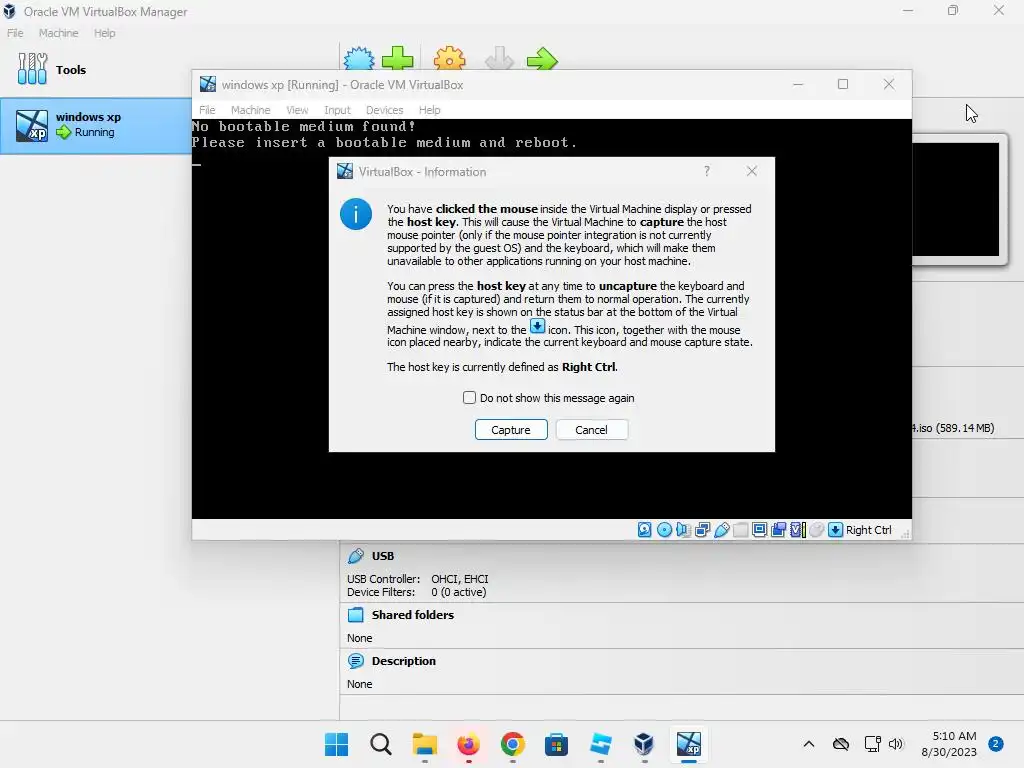Screen dimensions: 1024x768
Task: Click the Description speech bubble icon
Action: click(x=356, y=661)
